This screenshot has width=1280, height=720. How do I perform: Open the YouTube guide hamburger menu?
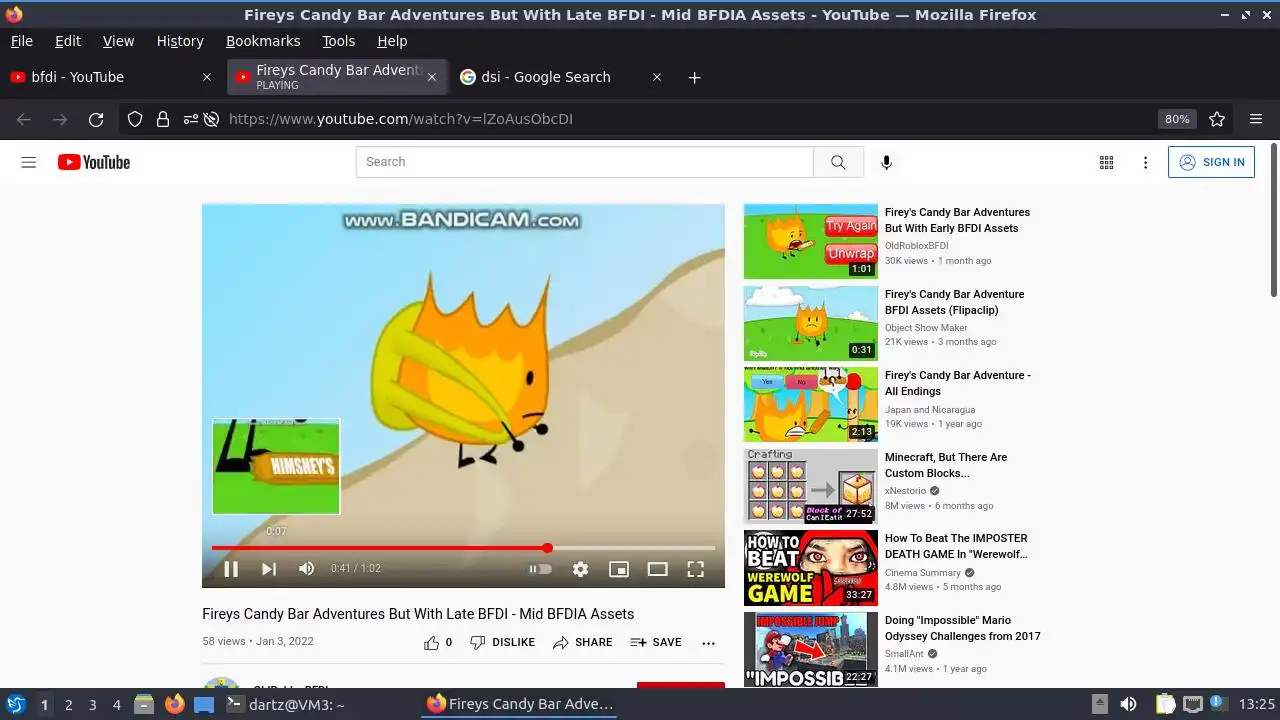(29, 162)
